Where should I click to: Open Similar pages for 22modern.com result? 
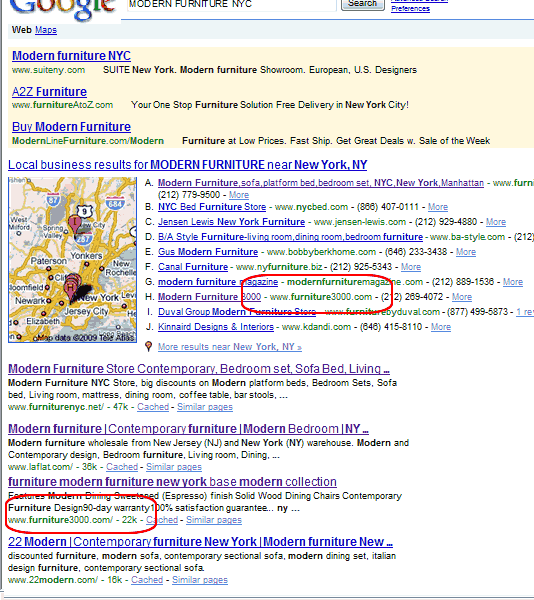(200, 580)
